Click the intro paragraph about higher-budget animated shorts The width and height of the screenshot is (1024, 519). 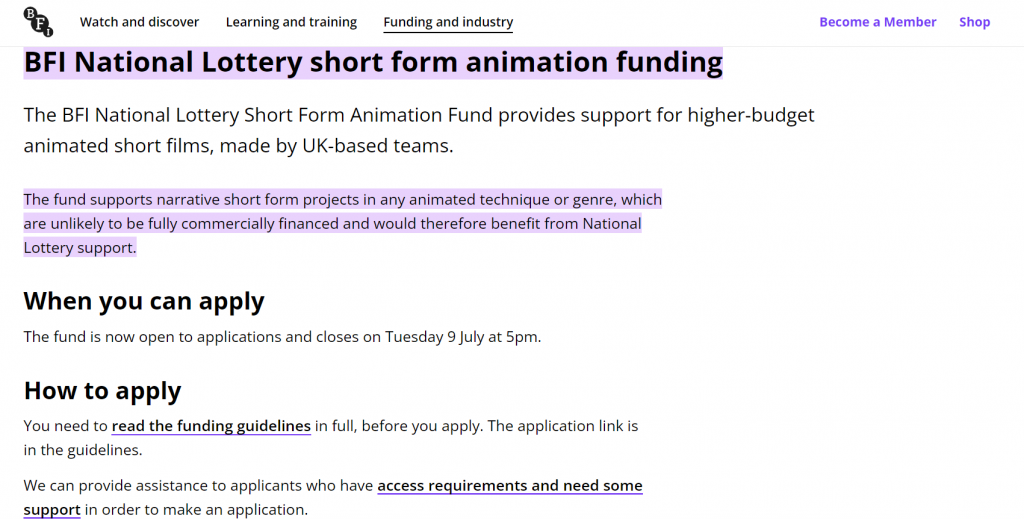pos(419,130)
